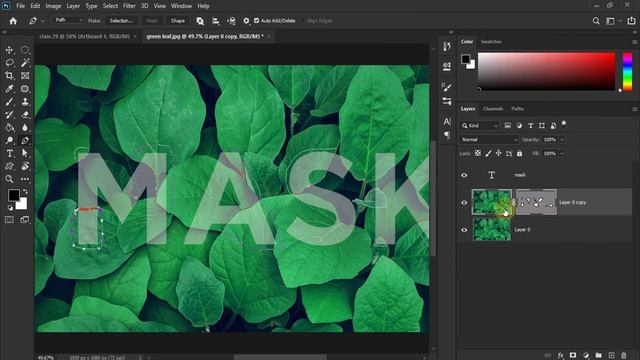This screenshot has height=360, width=640.
Task: Create a new group folder icon
Action: coord(598,356)
